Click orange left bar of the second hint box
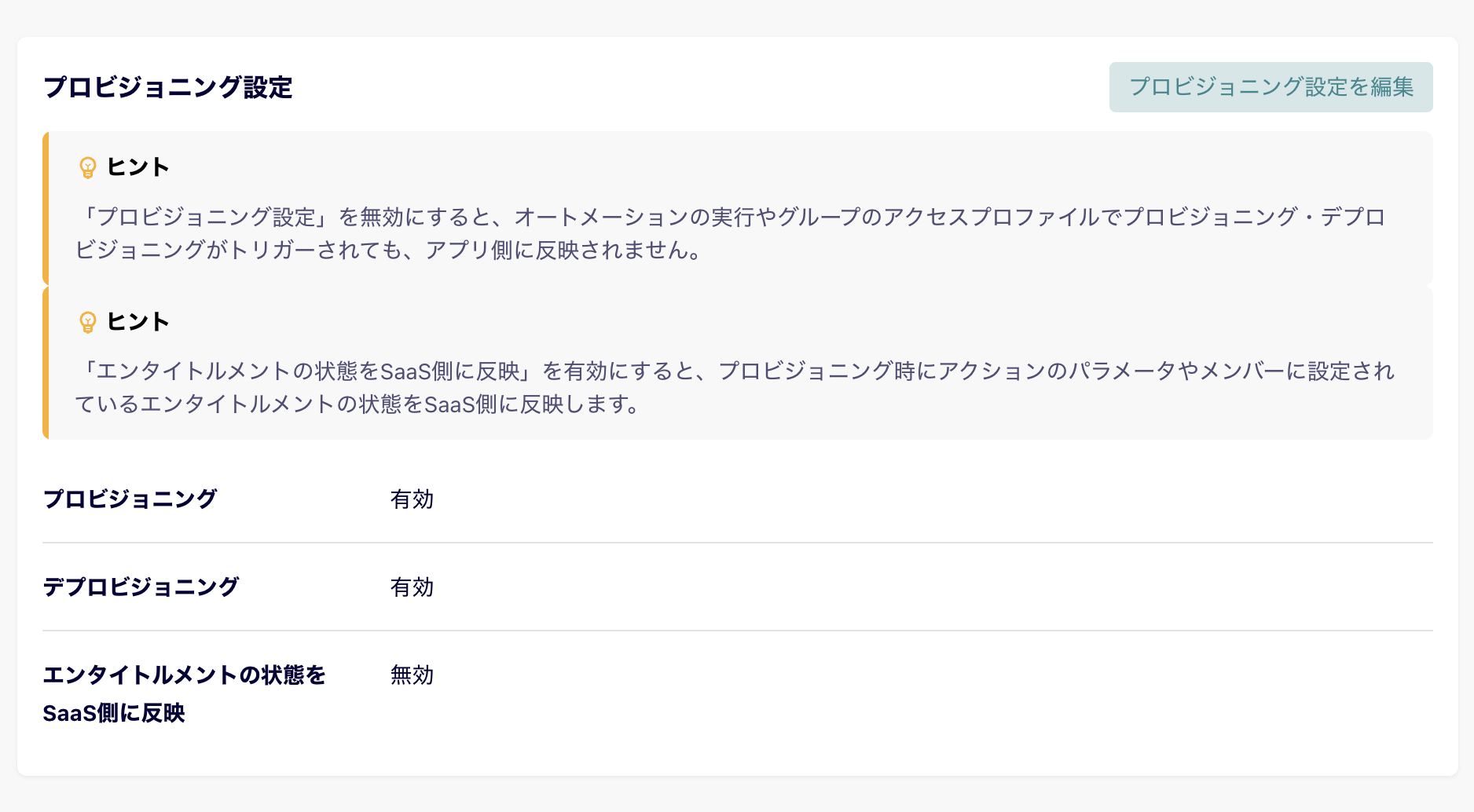Image resolution: width=1474 pixels, height=812 pixels. [46, 363]
